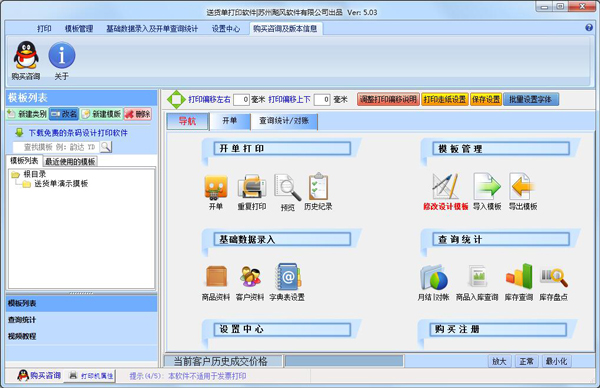The width and height of the screenshot is (600, 388).
Task: Click the 打印走纸设置 button
Action: (445, 99)
